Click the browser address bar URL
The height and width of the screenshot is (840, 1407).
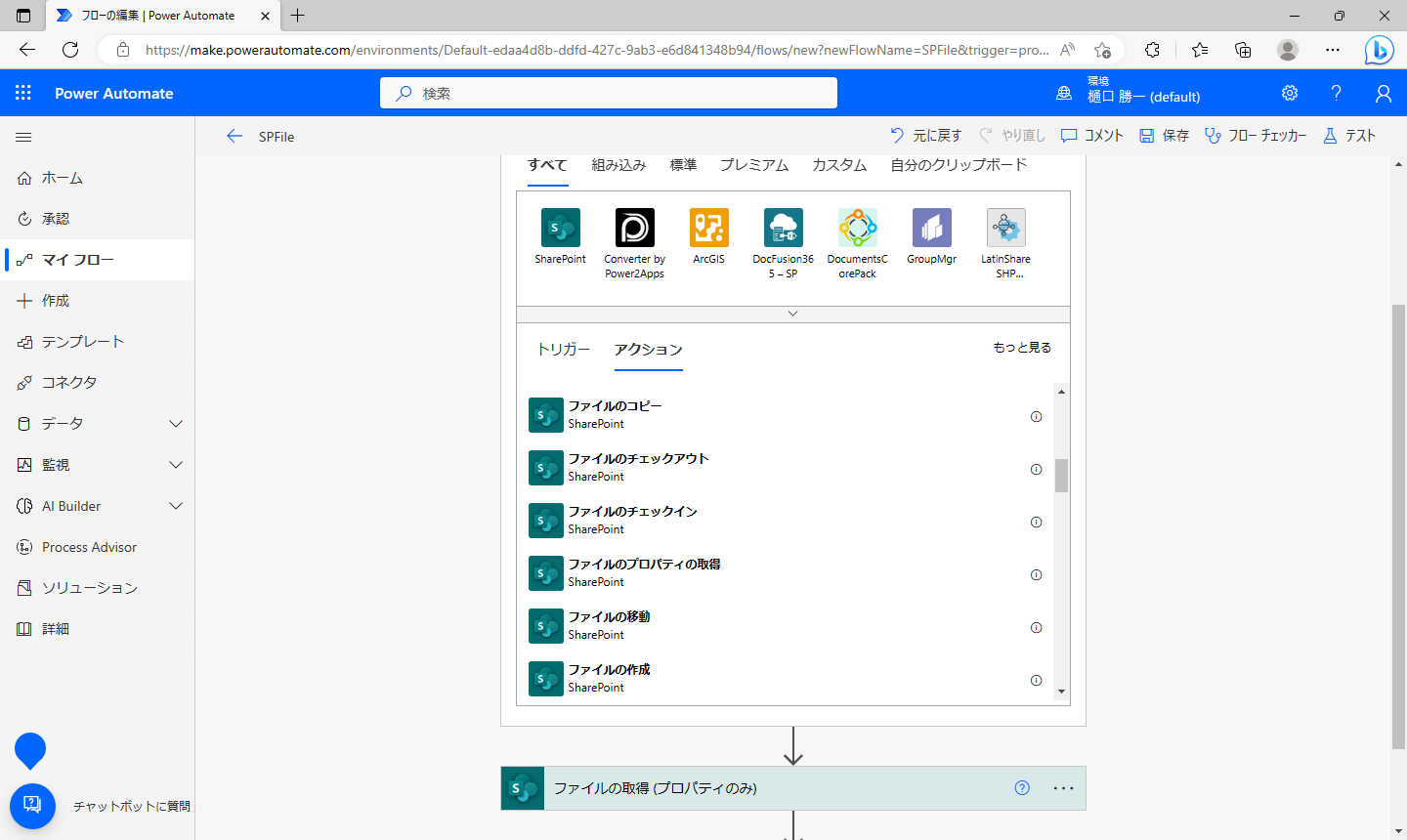(x=597, y=50)
